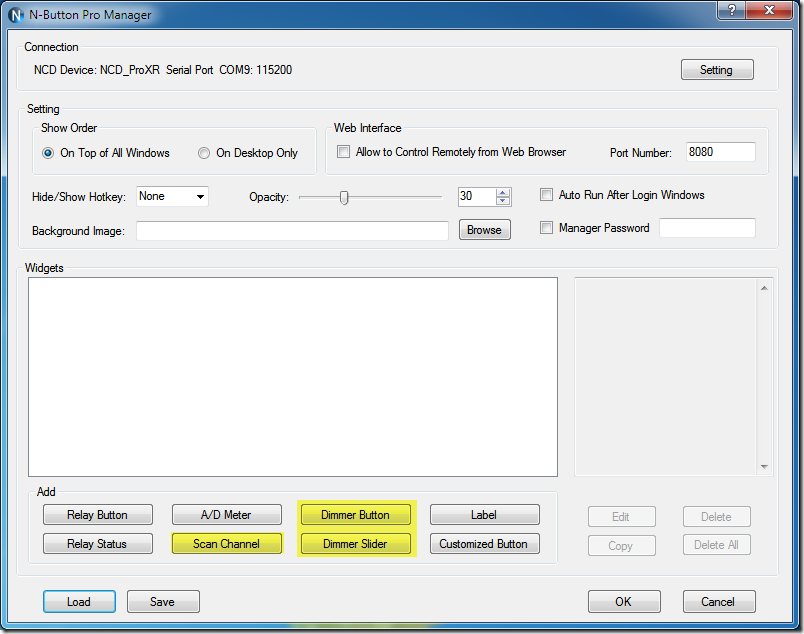Add a Relay Status widget
Image resolution: width=804 pixels, height=634 pixels.
point(98,544)
